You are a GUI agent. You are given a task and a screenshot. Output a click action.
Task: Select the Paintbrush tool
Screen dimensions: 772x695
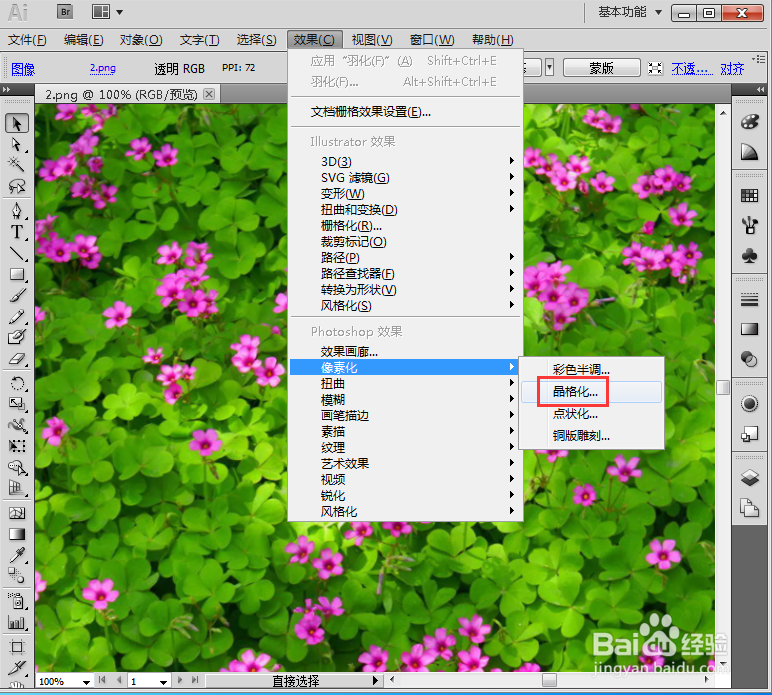(x=17, y=295)
